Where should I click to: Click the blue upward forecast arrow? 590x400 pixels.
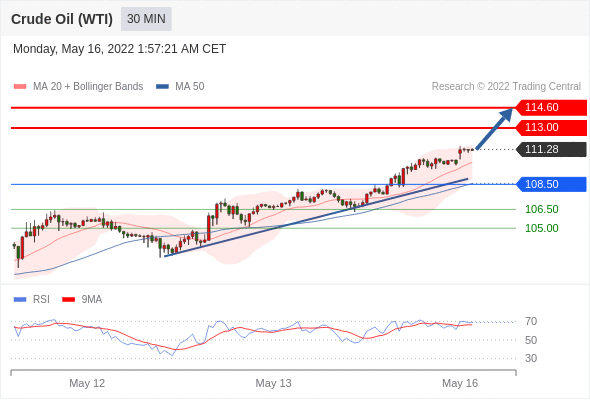(x=494, y=128)
